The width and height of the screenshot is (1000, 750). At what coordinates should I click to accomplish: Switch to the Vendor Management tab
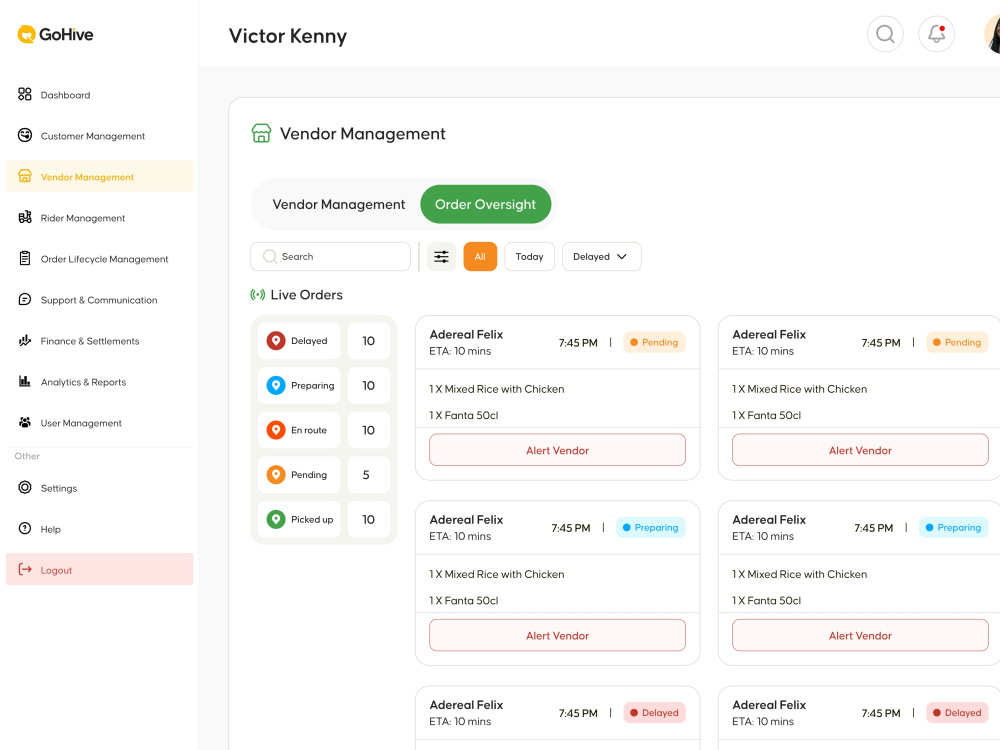[339, 204]
